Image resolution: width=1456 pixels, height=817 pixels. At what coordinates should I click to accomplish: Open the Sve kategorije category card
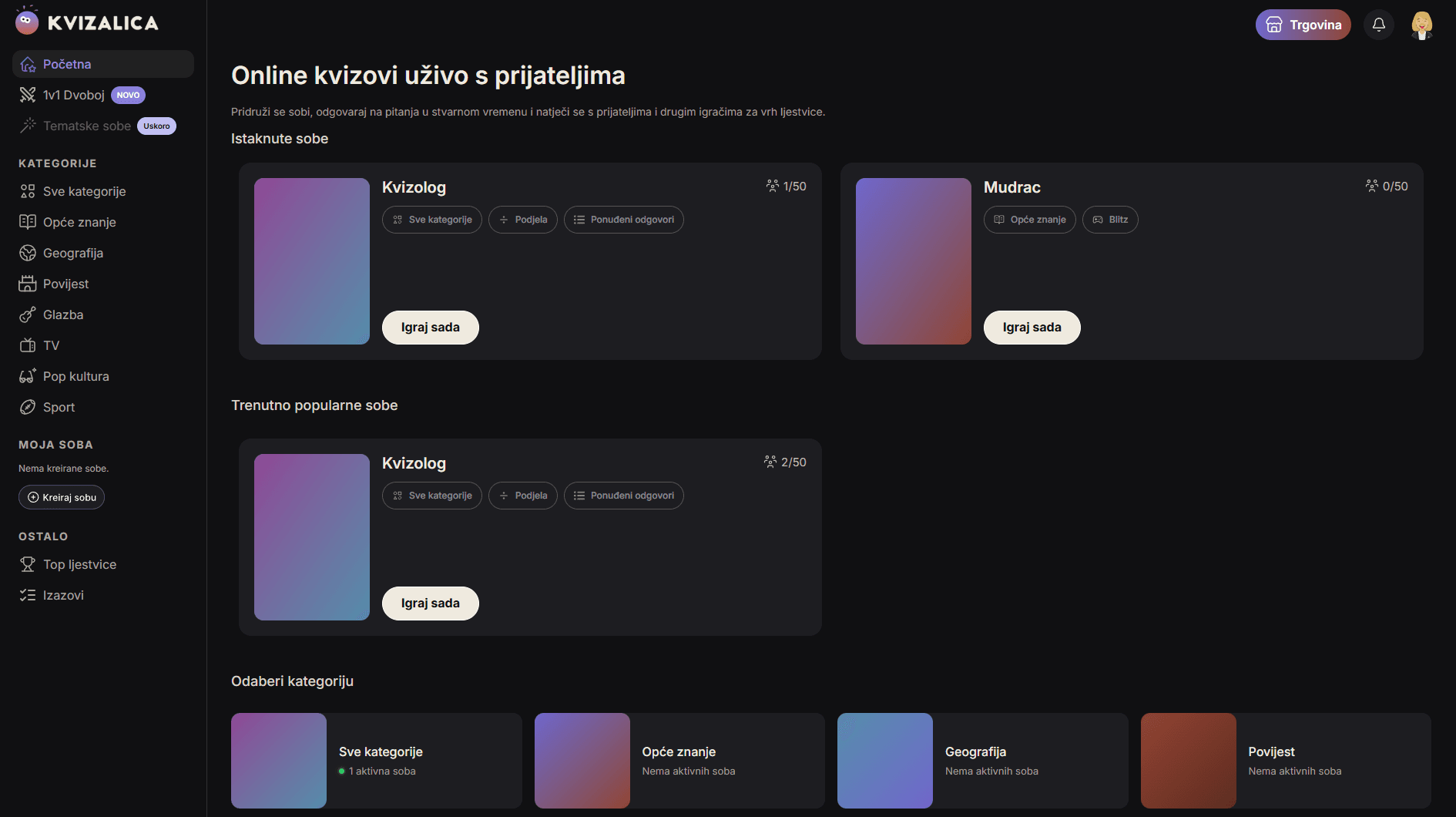(377, 761)
